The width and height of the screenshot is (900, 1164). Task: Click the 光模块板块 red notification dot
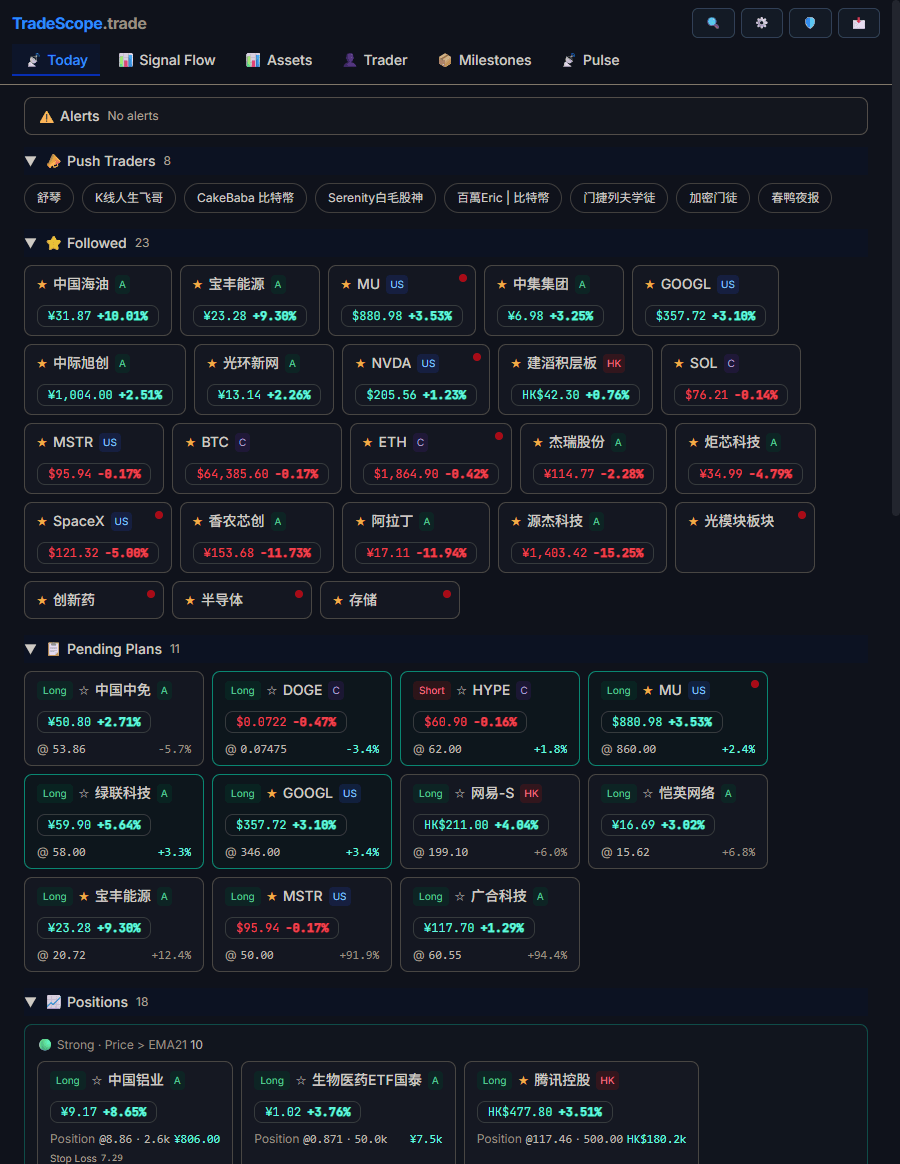[x=802, y=514]
